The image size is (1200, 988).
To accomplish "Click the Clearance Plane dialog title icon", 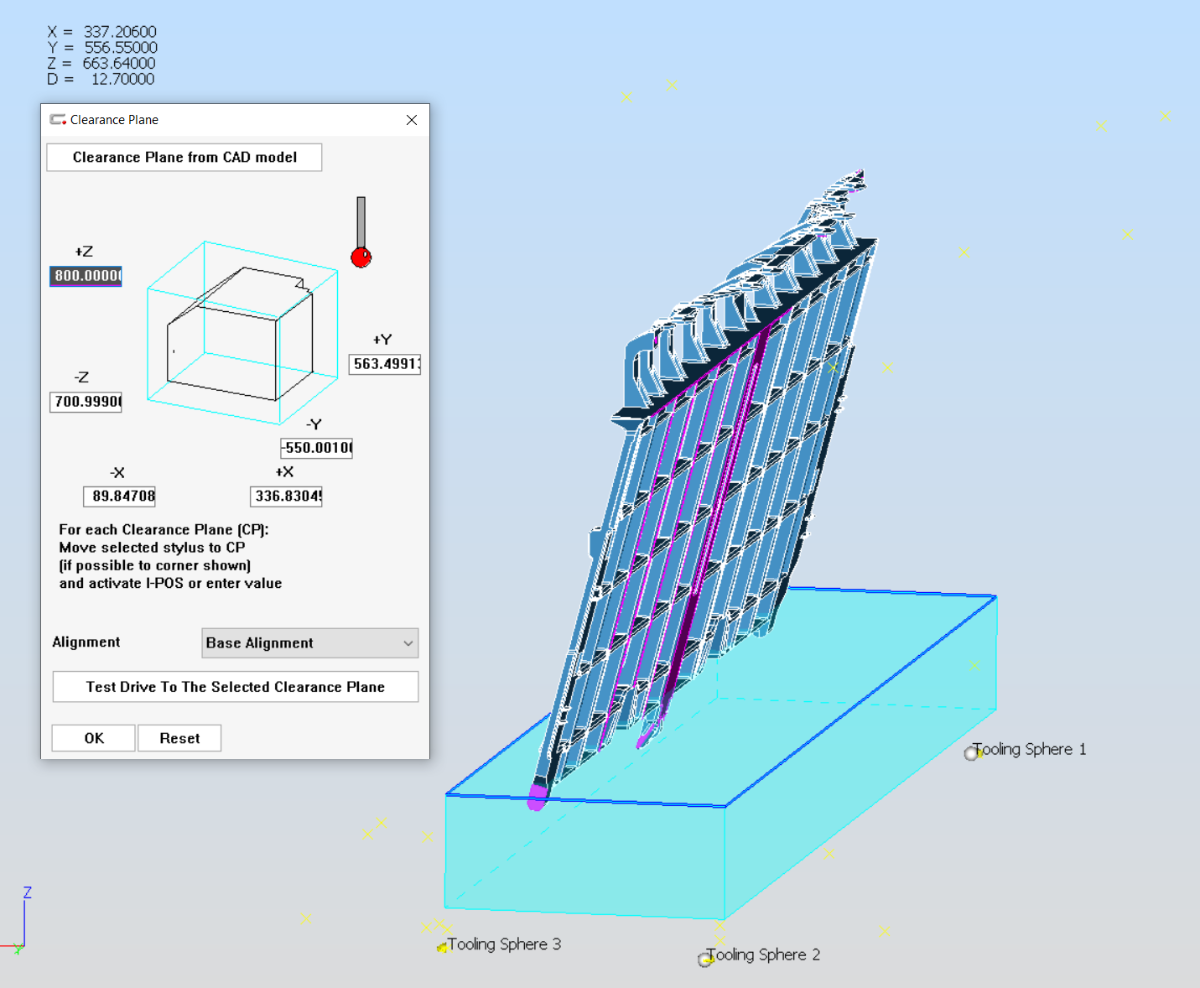I will click(x=58, y=120).
